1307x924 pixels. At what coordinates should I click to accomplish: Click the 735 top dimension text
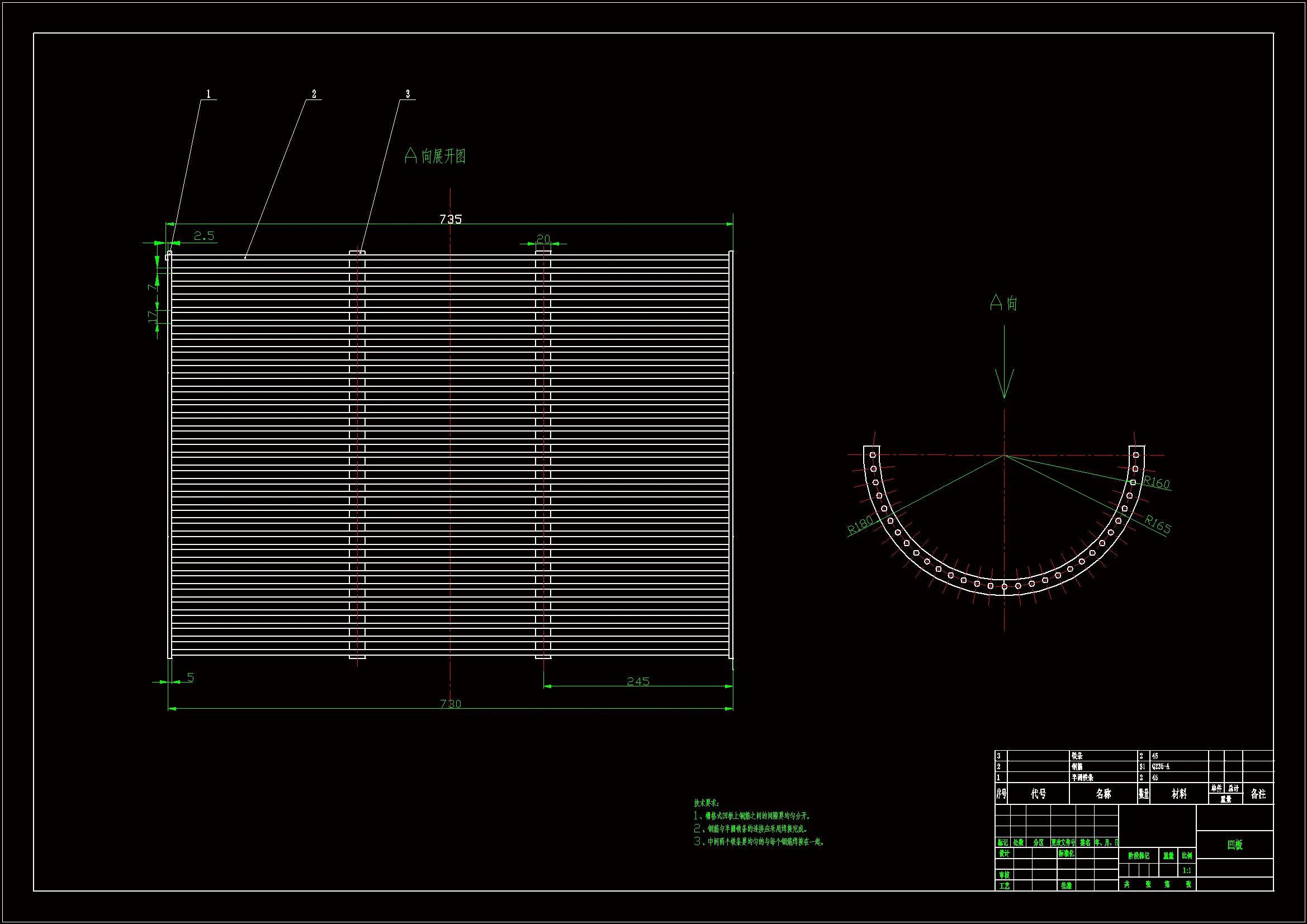(450, 219)
